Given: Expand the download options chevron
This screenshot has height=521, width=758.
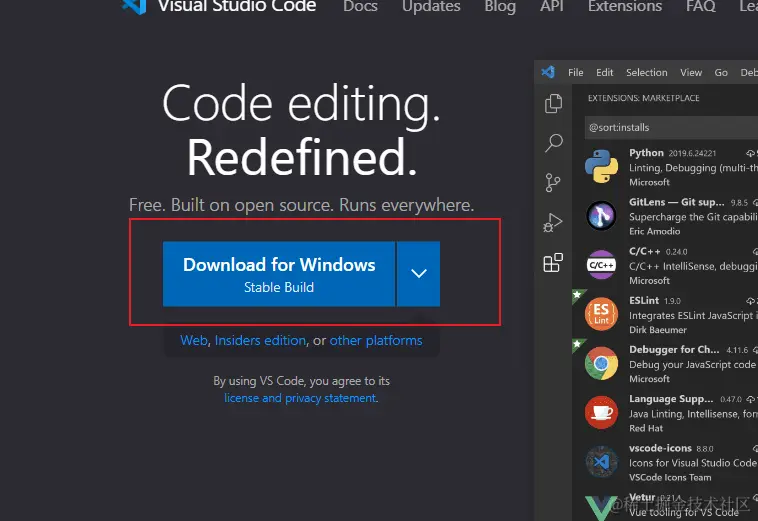Looking at the screenshot, I should coord(419,274).
